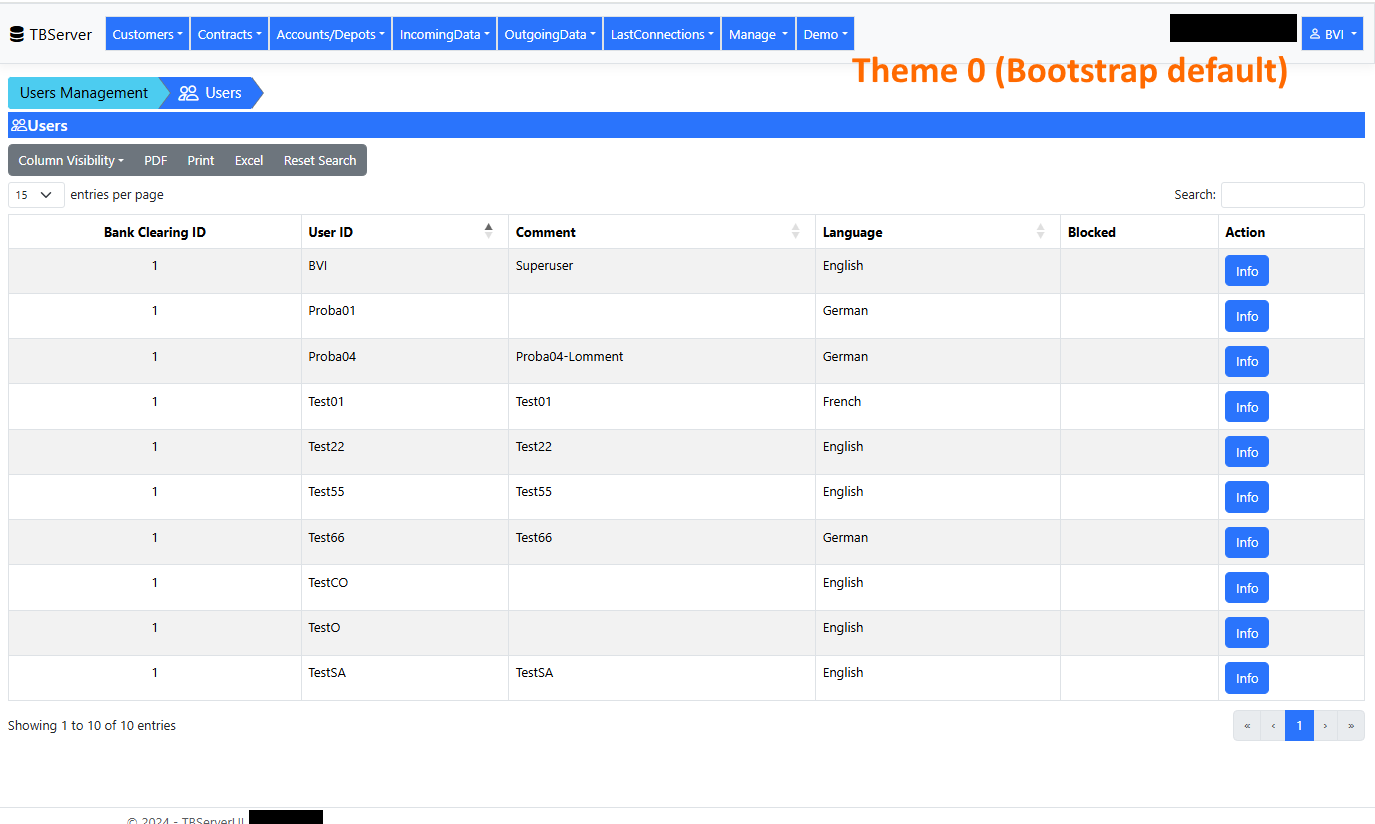
Task: Click the Users breadcrumb people icon
Action: [x=188, y=93]
